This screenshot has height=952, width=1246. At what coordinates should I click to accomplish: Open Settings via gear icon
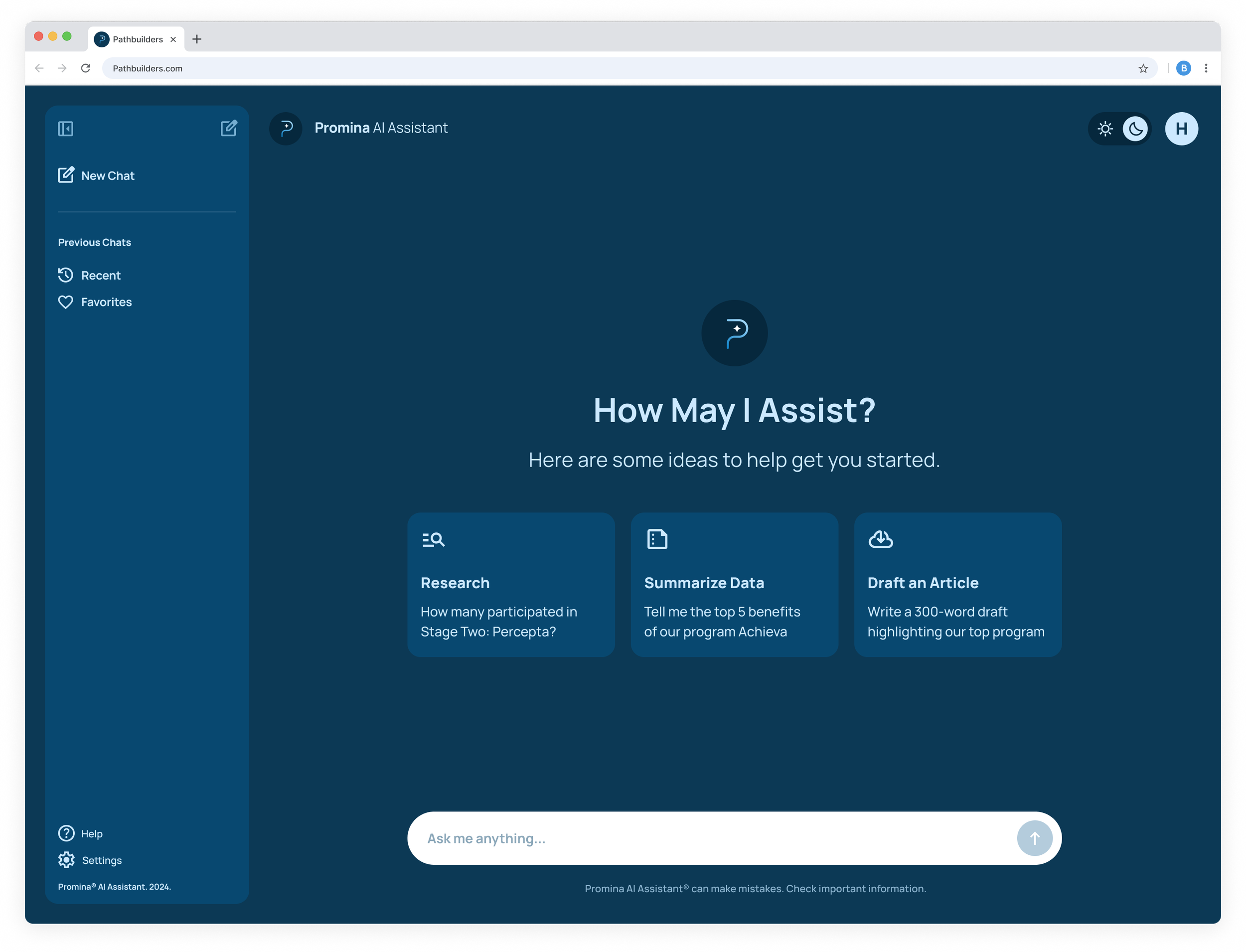point(66,860)
